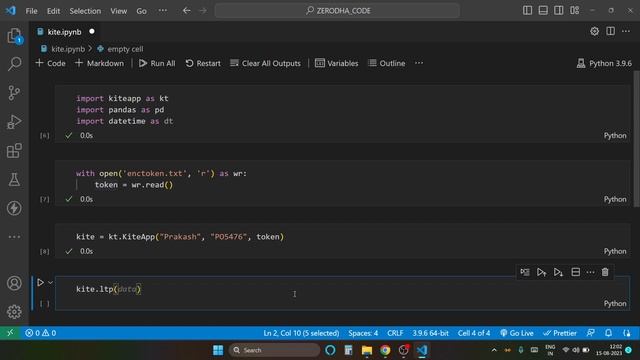The image size is (640, 360).
Task: Click into the kite.ltp code cell
Action: pos(342,289)
